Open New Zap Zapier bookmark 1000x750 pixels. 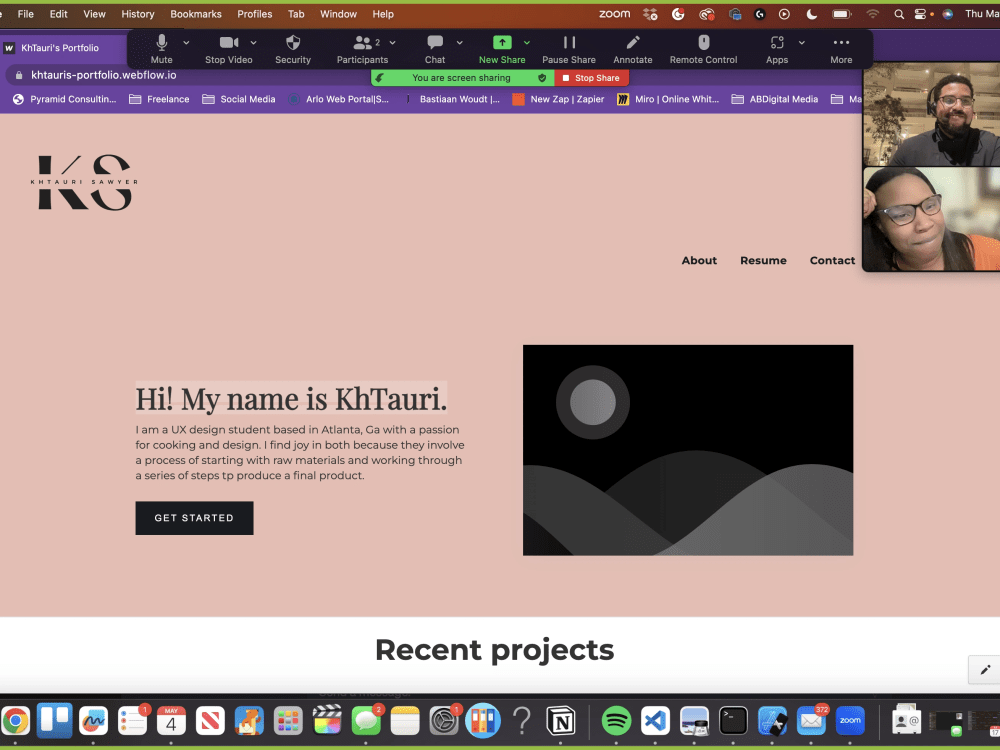[559, 99]
